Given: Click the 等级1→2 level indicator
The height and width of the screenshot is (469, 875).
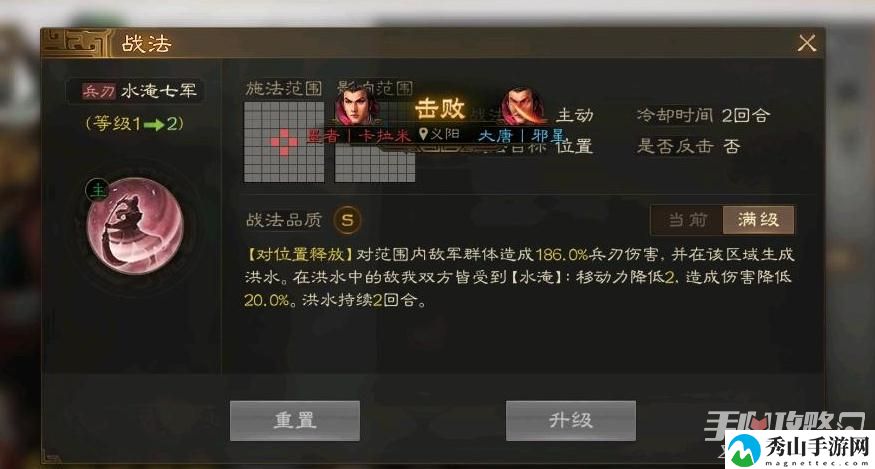Looking at the screenshot, I should pyautogui.click(x=134, y=123).
